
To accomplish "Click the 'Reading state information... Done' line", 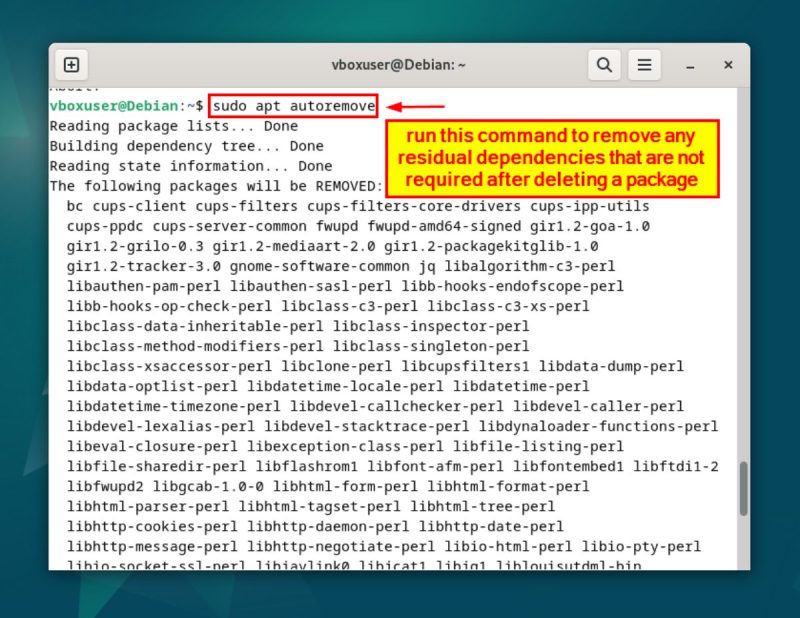I will [190, 166].
